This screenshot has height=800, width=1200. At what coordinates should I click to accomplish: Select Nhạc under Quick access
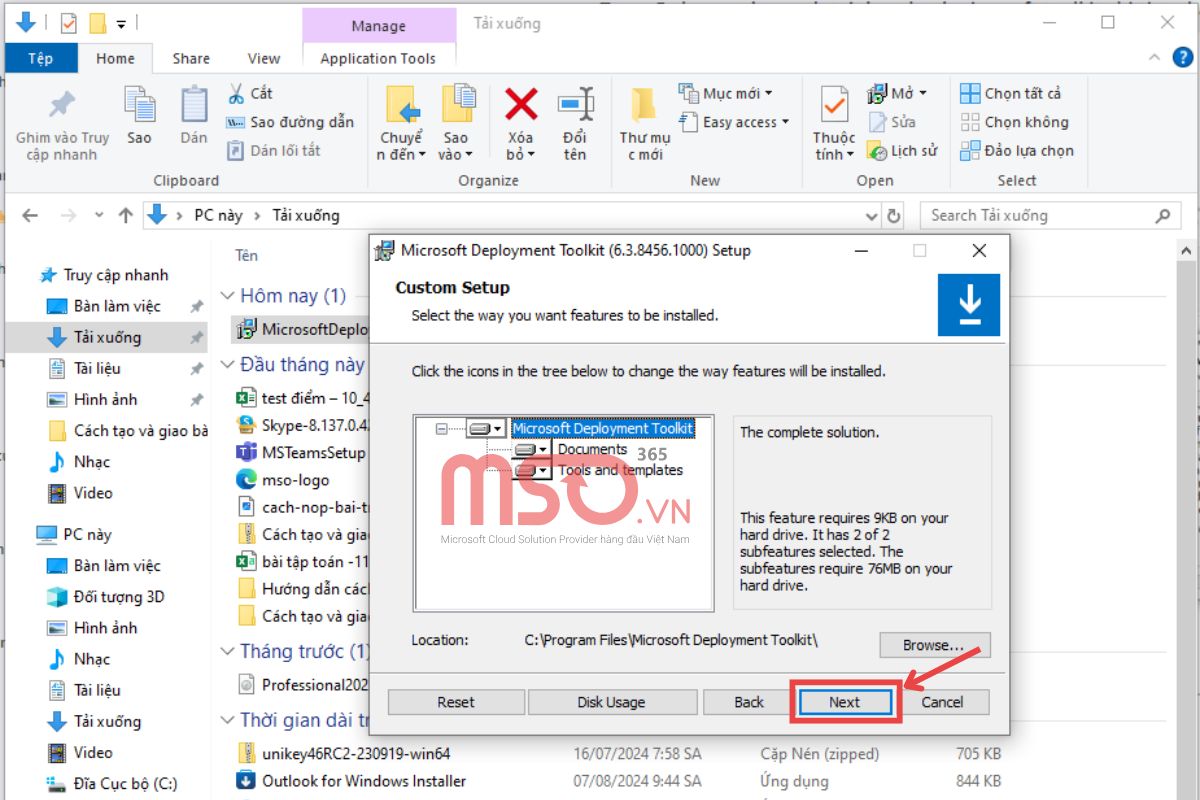[x=92, y=462]
